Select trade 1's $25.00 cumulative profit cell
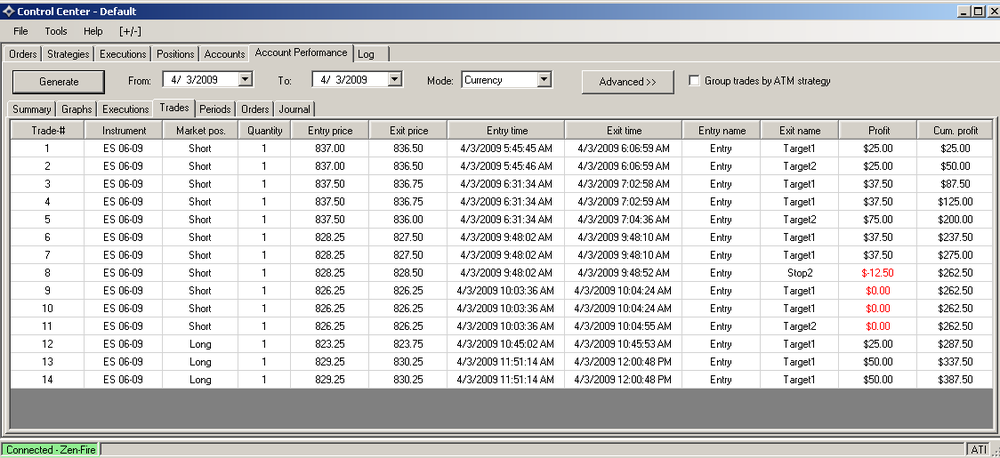 click(955, 148)
